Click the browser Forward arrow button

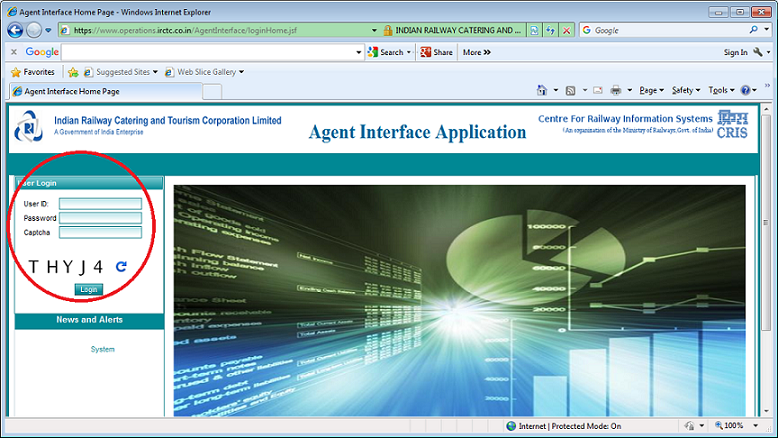(34, 30)
